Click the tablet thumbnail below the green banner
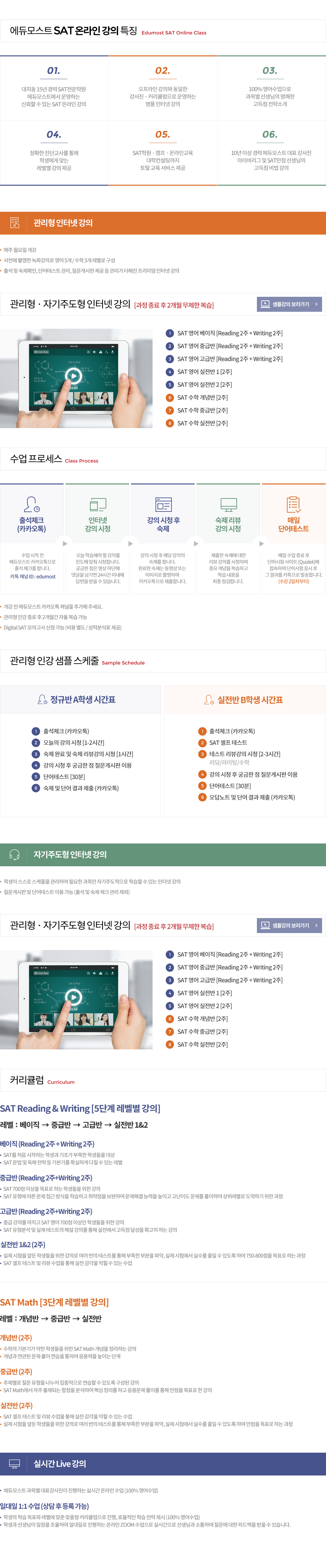Screen dimensions: 326x1568 [76, 999]
